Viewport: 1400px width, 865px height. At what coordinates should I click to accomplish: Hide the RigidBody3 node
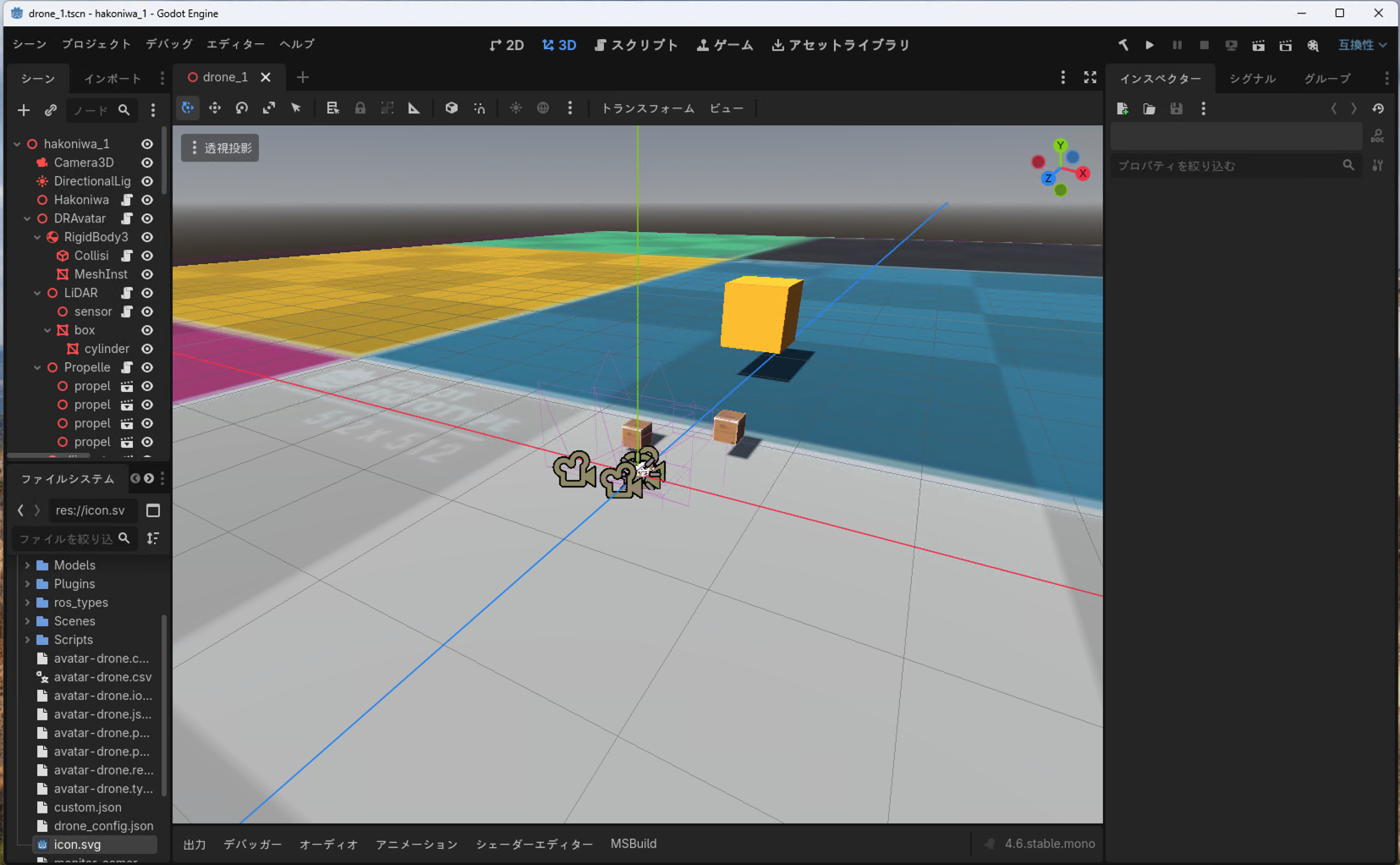[146, 237]
